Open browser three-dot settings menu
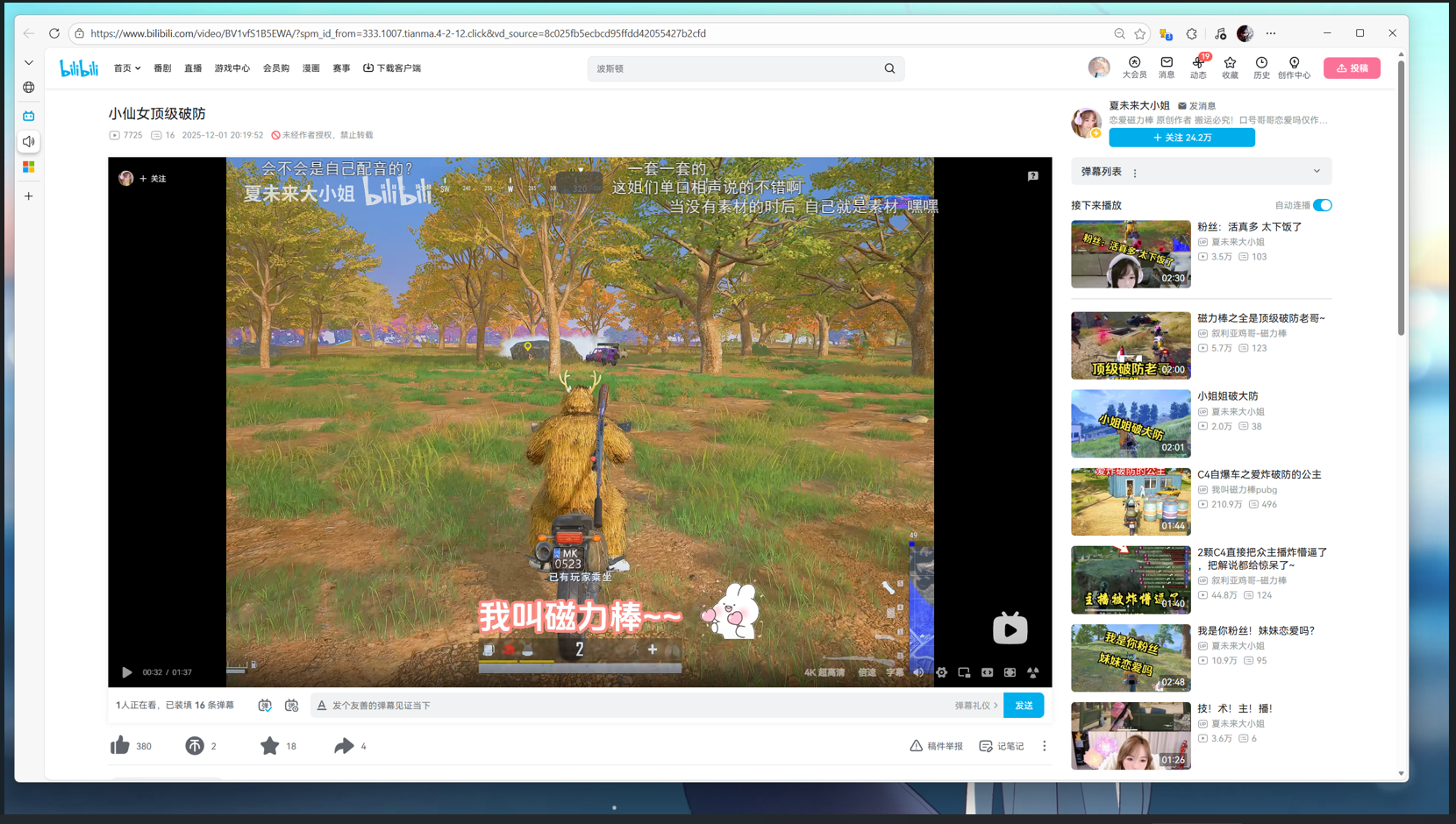 click(x=1271, y=33)
